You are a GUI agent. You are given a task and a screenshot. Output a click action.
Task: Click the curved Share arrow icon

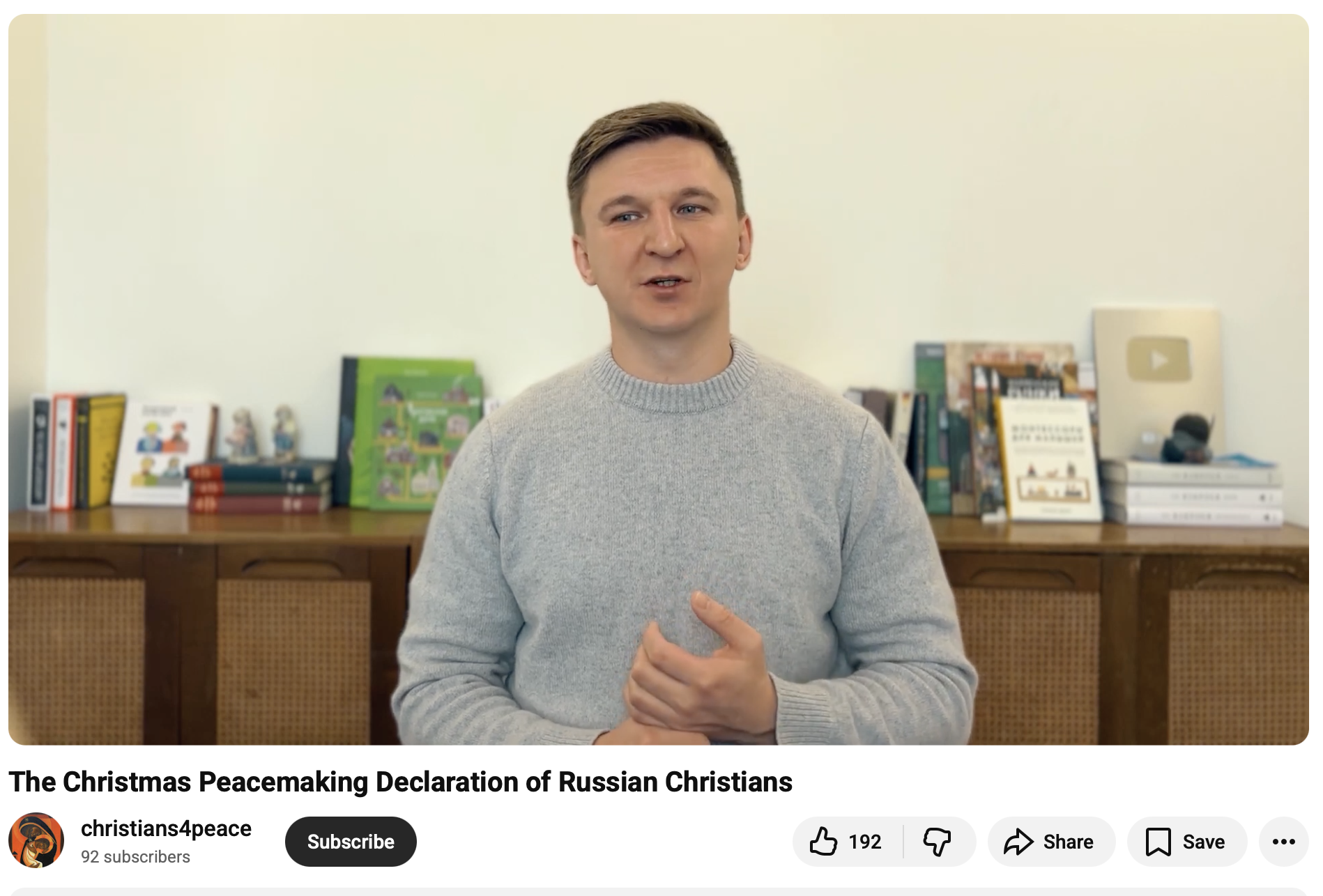tap(1018, 842)
